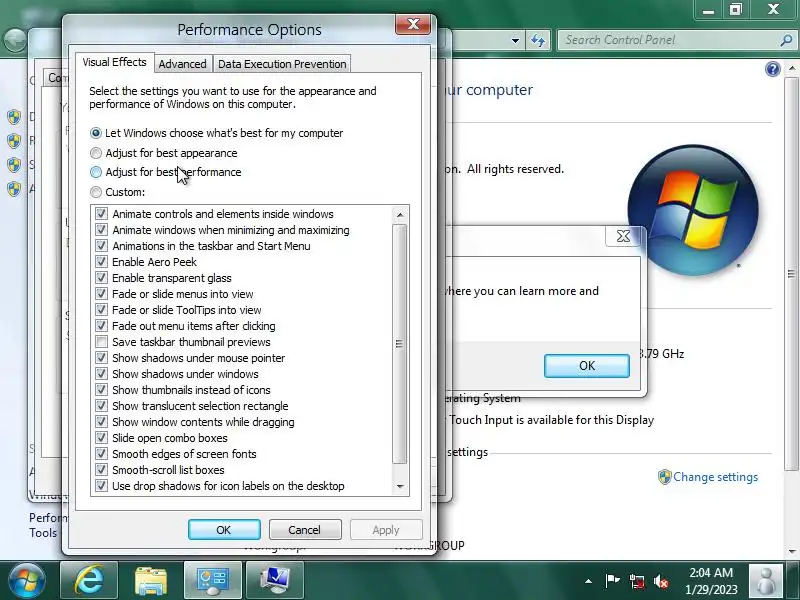This screenshot has width=800, height=600.
Task: Toggle Animations in the taskbar and Start Menu
Action: 102,246
